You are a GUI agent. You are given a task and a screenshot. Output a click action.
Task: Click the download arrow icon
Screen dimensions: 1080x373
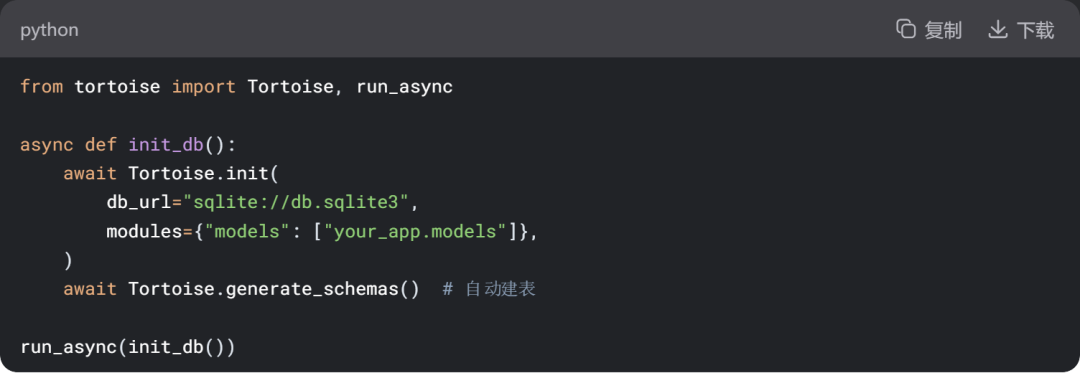(997, 30)
